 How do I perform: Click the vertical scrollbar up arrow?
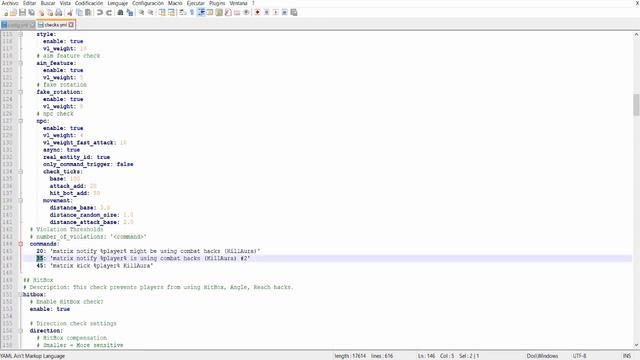[636, 35]
